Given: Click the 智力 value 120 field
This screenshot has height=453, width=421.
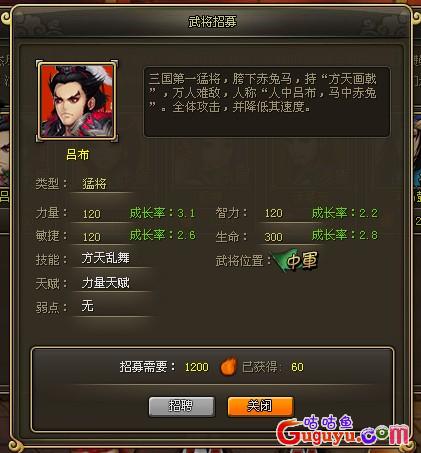Looking at the screenshot, I should click(274, 213).
